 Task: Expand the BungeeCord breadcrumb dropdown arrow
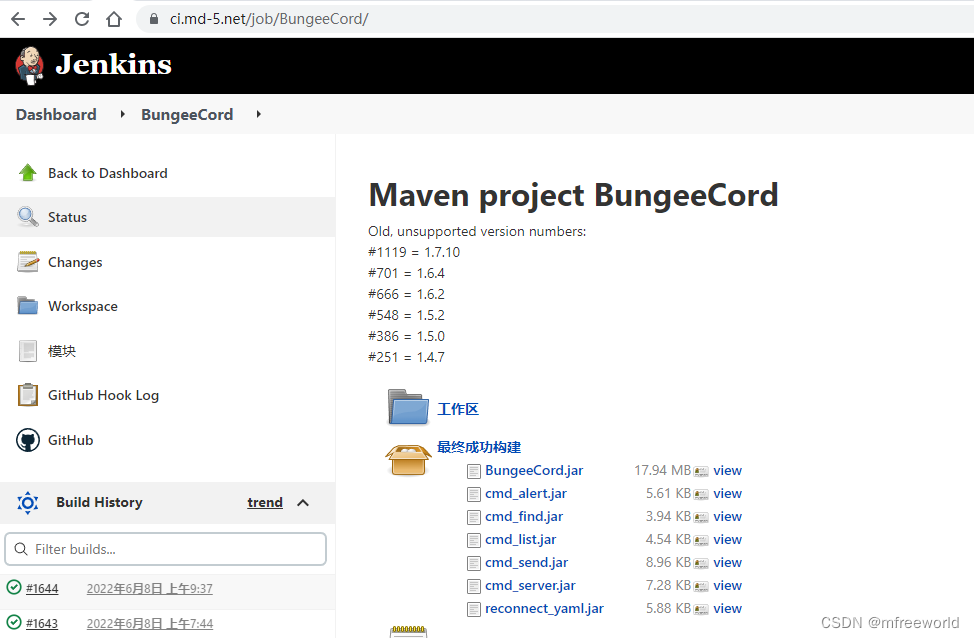(258, 114)
